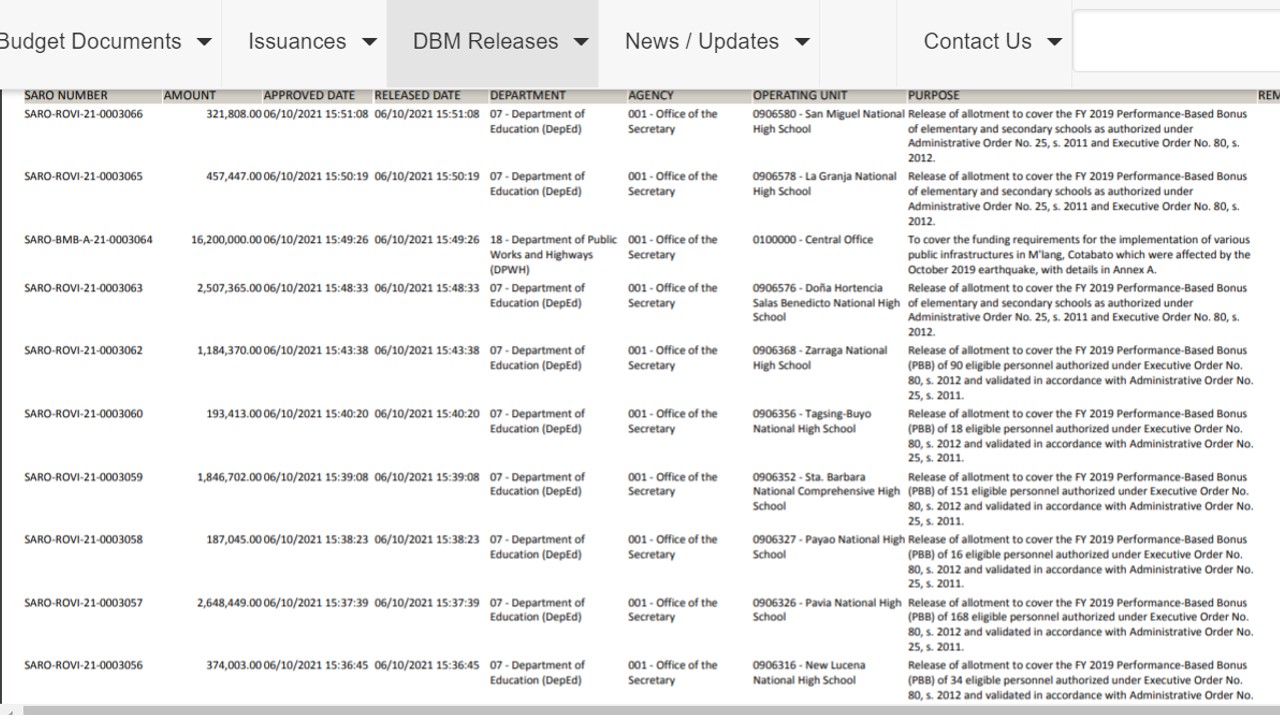The height and width of the screenshot is (720, 1280).
Task: Click operating unit 0100000 - Central Office
Action: (812, 240)
